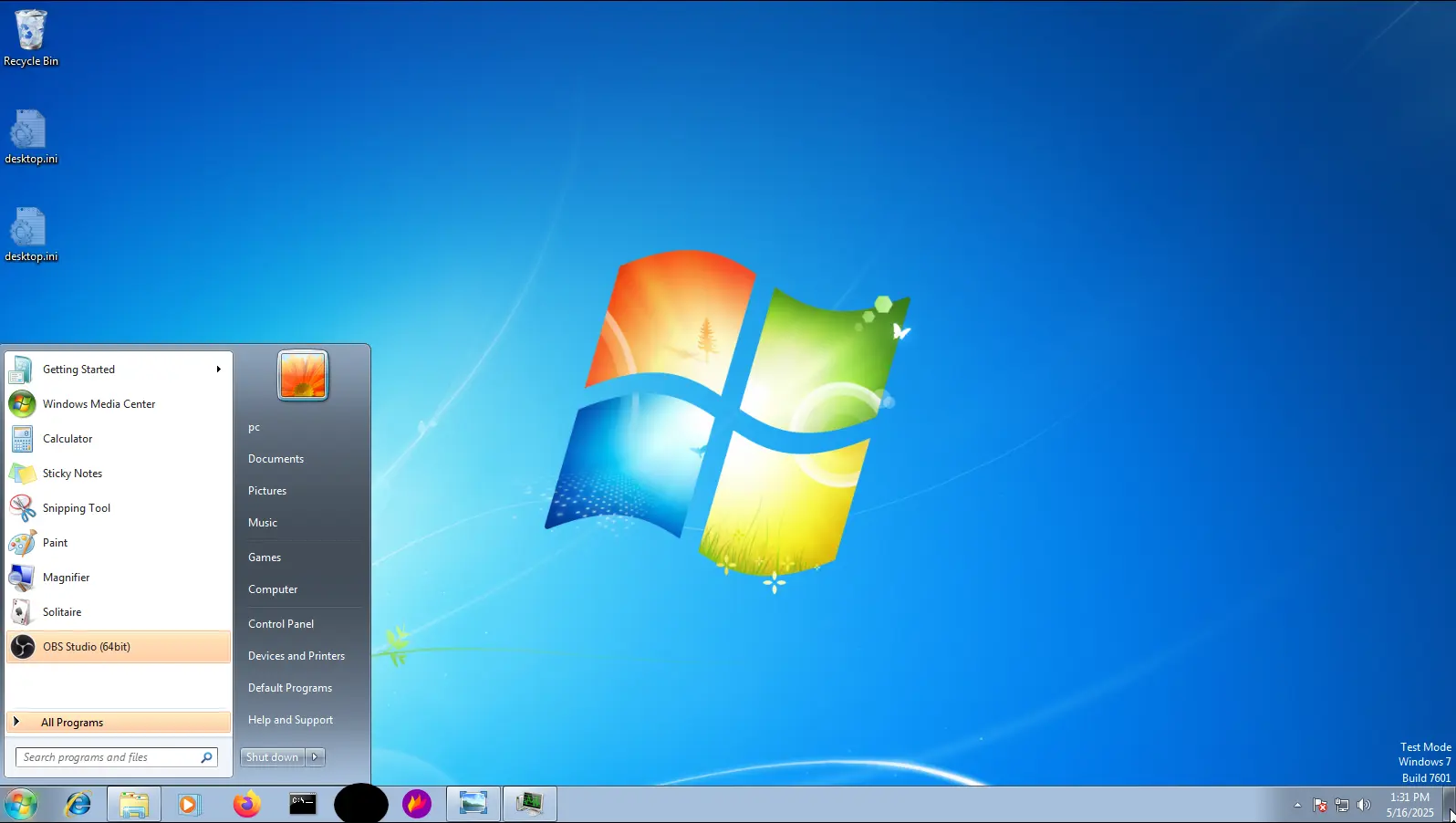1456x823 pixels.
Task: Open Command Prompt from taskbar
Action: 303,804
